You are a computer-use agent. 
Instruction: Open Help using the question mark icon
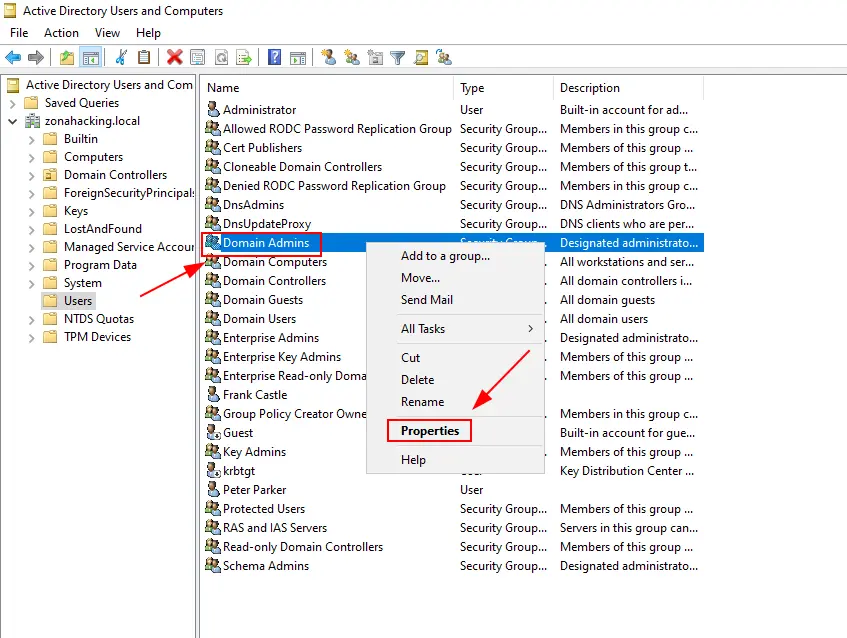click(x=274, y=57)
